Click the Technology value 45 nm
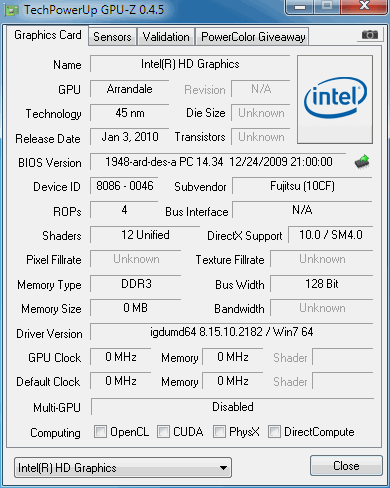Screen dimensions: 390x488 point(130,113)
